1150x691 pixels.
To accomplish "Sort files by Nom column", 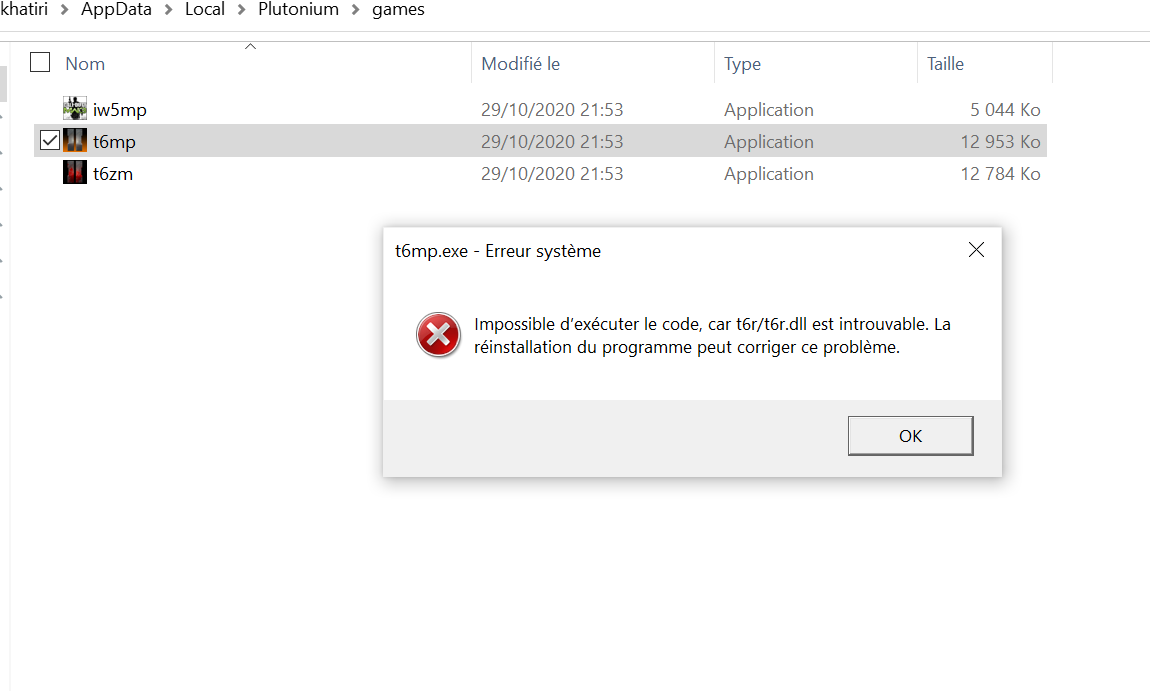I will coord(86,64).
